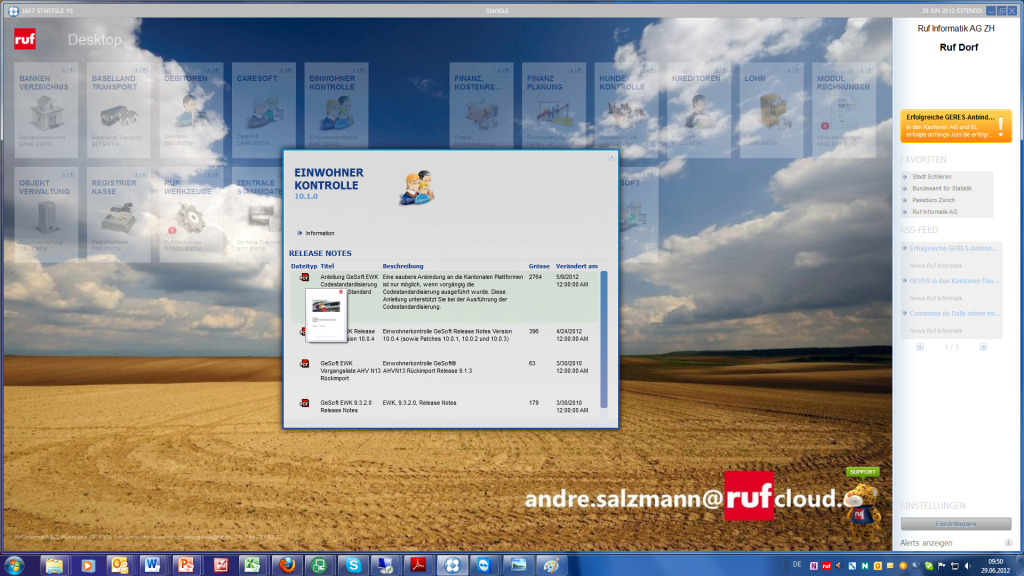Go to previous RSS feed page

920,346
